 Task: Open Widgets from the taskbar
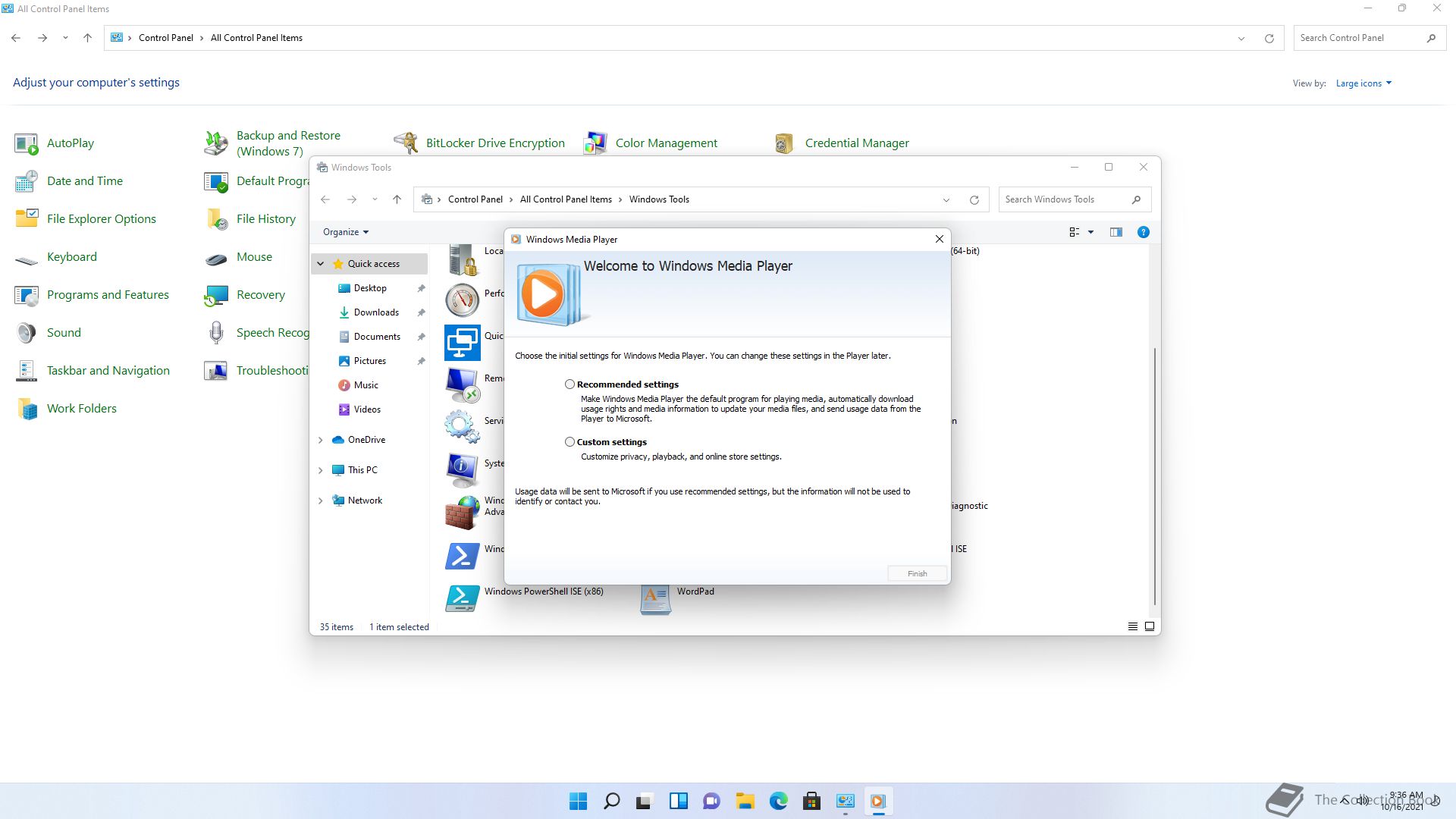click(x=678, y=801)
